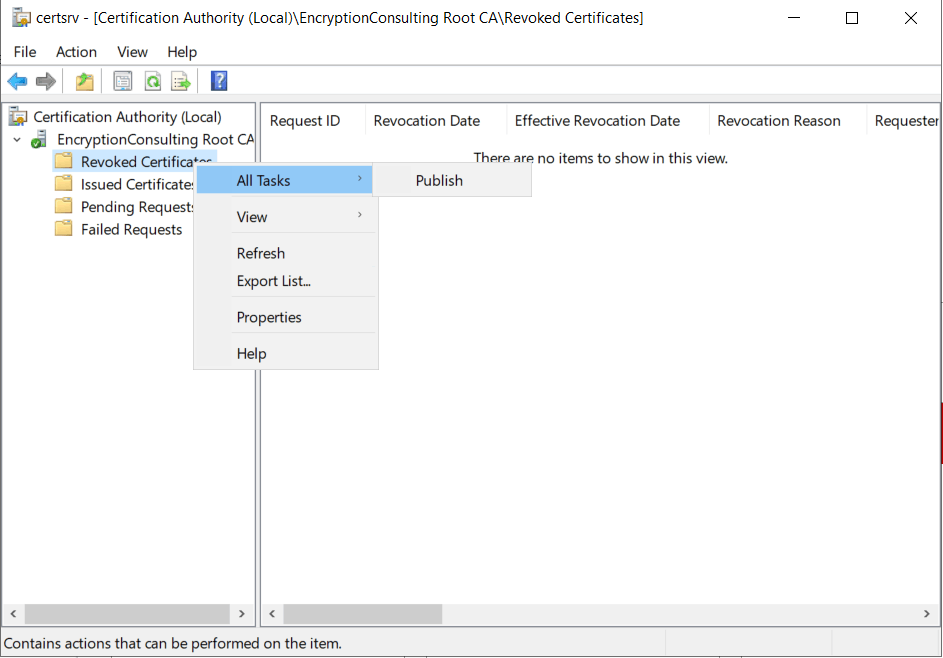The image size is (943, 658).
Task: Sort by Requester column header
Action: 903,121
